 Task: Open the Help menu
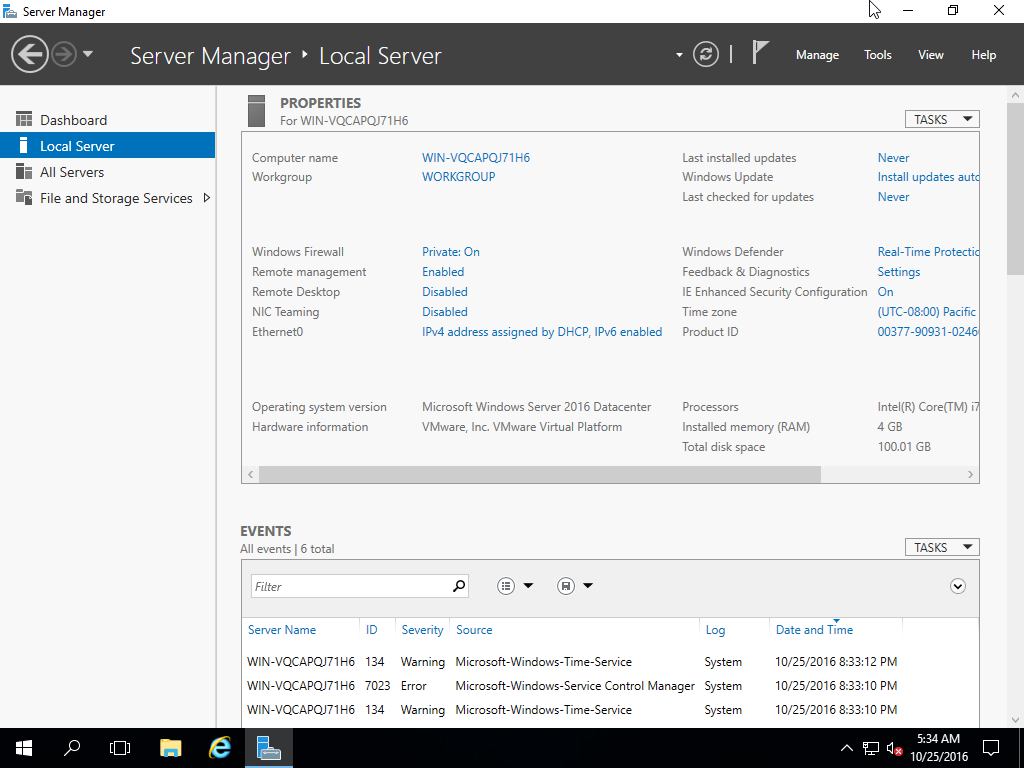click(x=983, y=55)
